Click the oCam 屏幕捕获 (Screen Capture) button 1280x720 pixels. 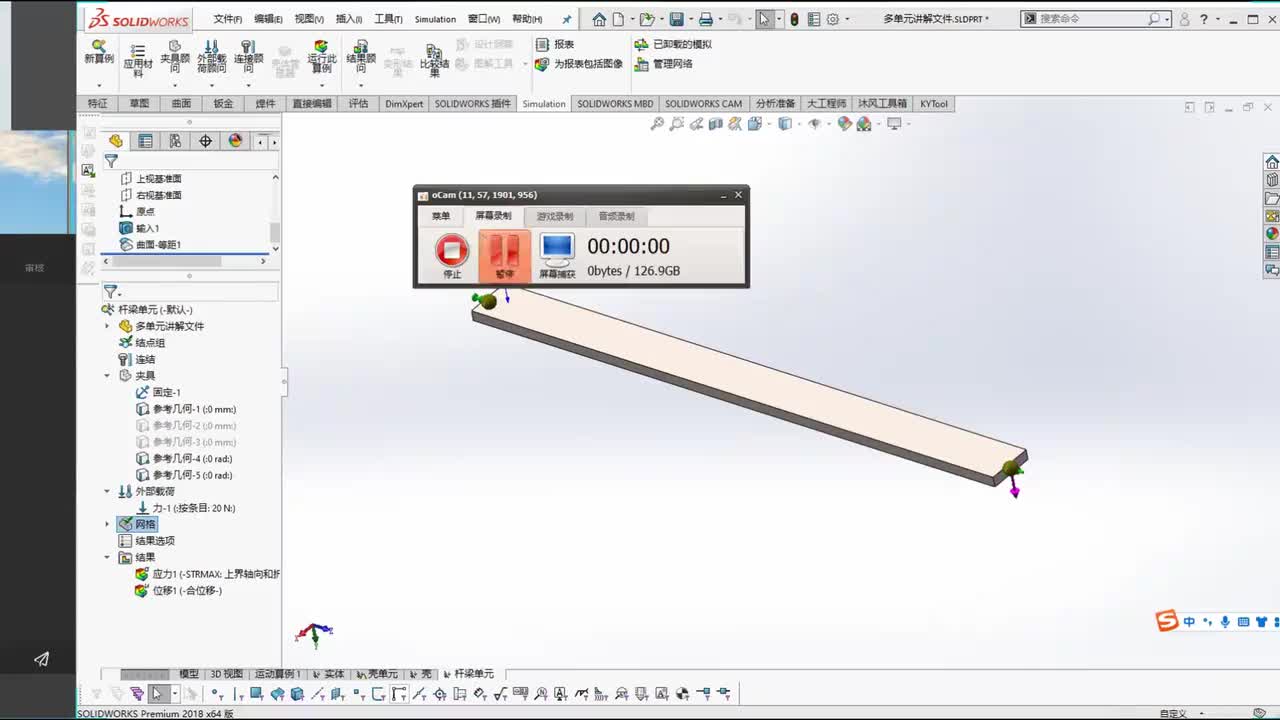click(x=557, y=256)
